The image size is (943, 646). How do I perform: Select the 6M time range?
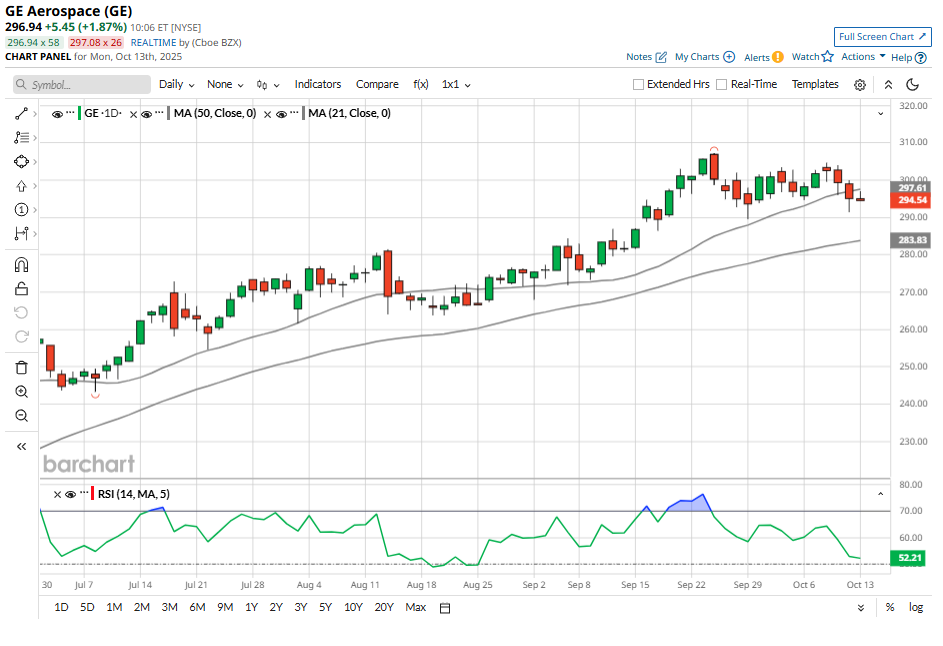197,607
